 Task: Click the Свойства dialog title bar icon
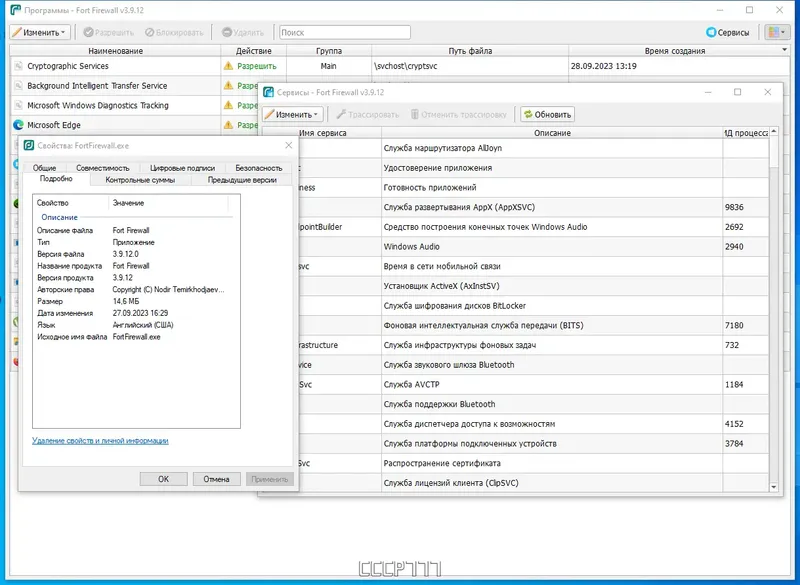[29, 145]
